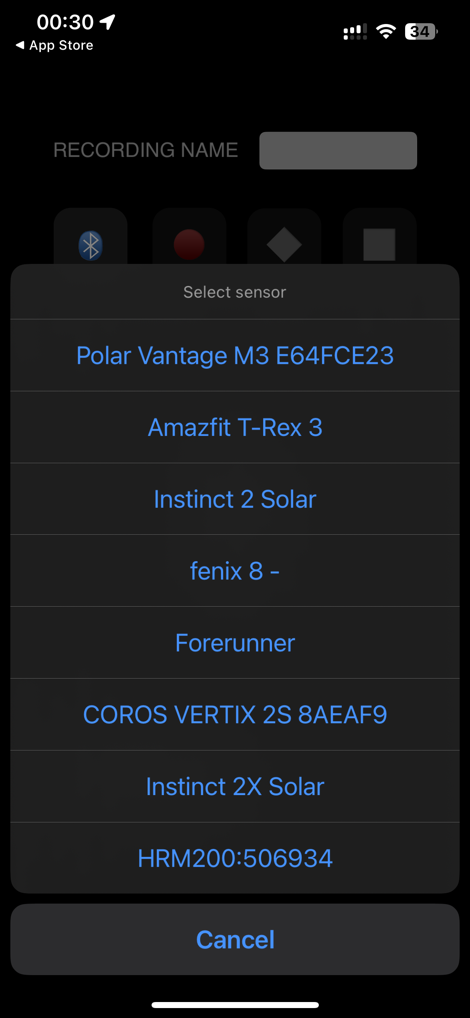Choose the Forerunner sensor
The image size is (470, 1018).
coord(235,643)
